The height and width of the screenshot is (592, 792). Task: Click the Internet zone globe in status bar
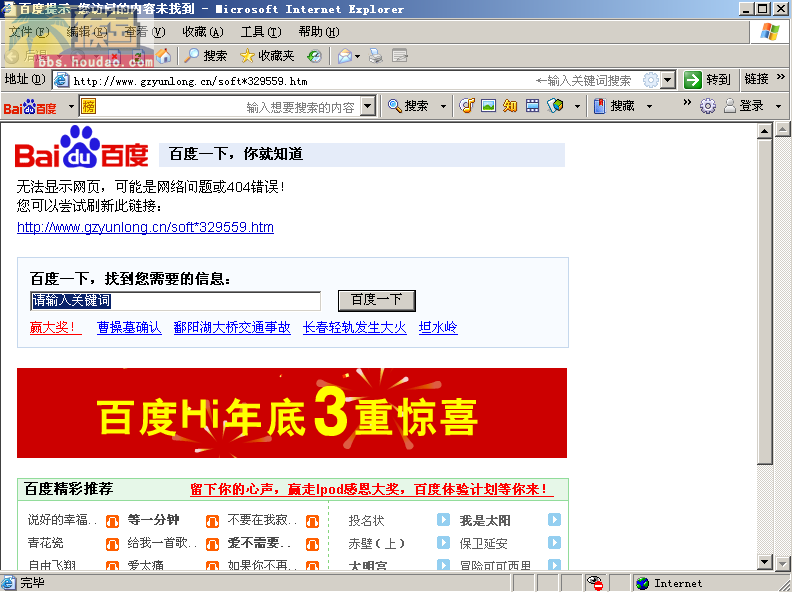point(642,583)
